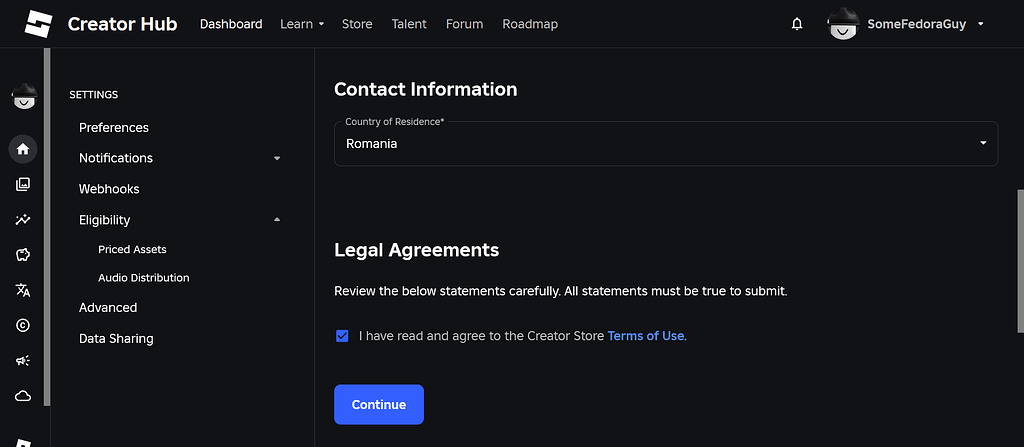1024x447 pixels.
Task: Go to Home in the sidebar
Action: point(23,149)
